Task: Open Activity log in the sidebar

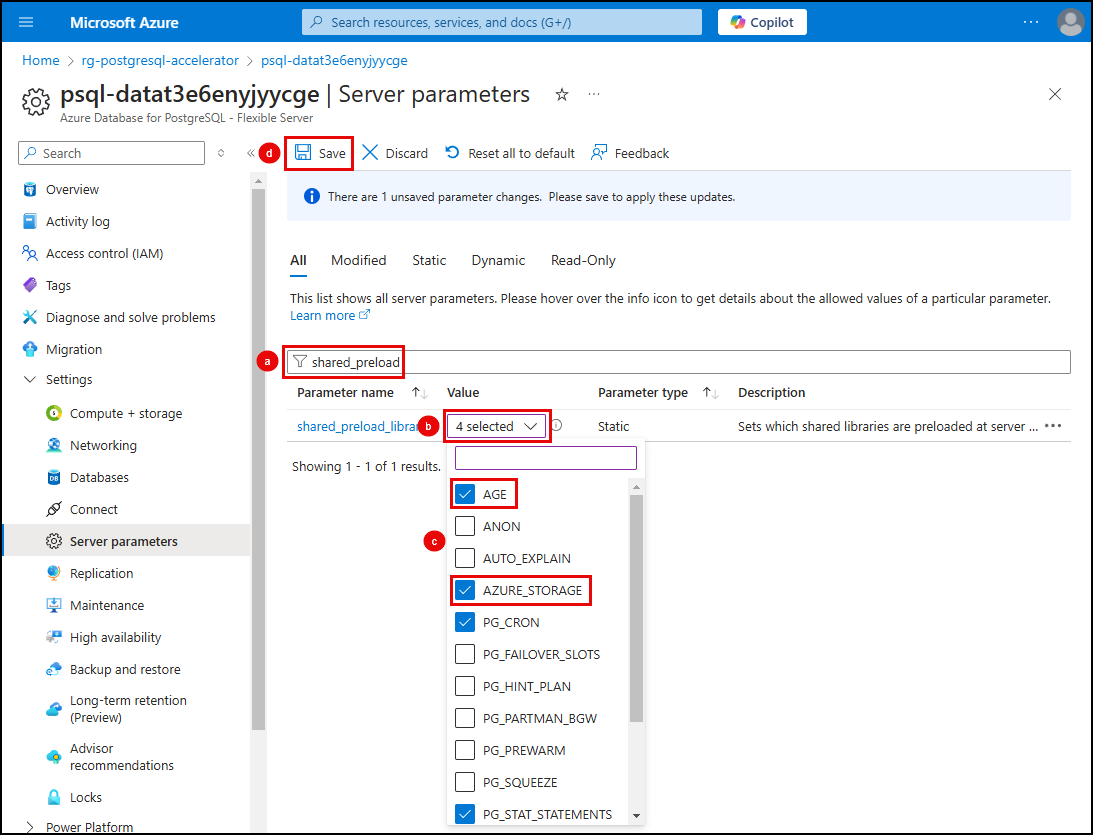Action: click(77, 222)
